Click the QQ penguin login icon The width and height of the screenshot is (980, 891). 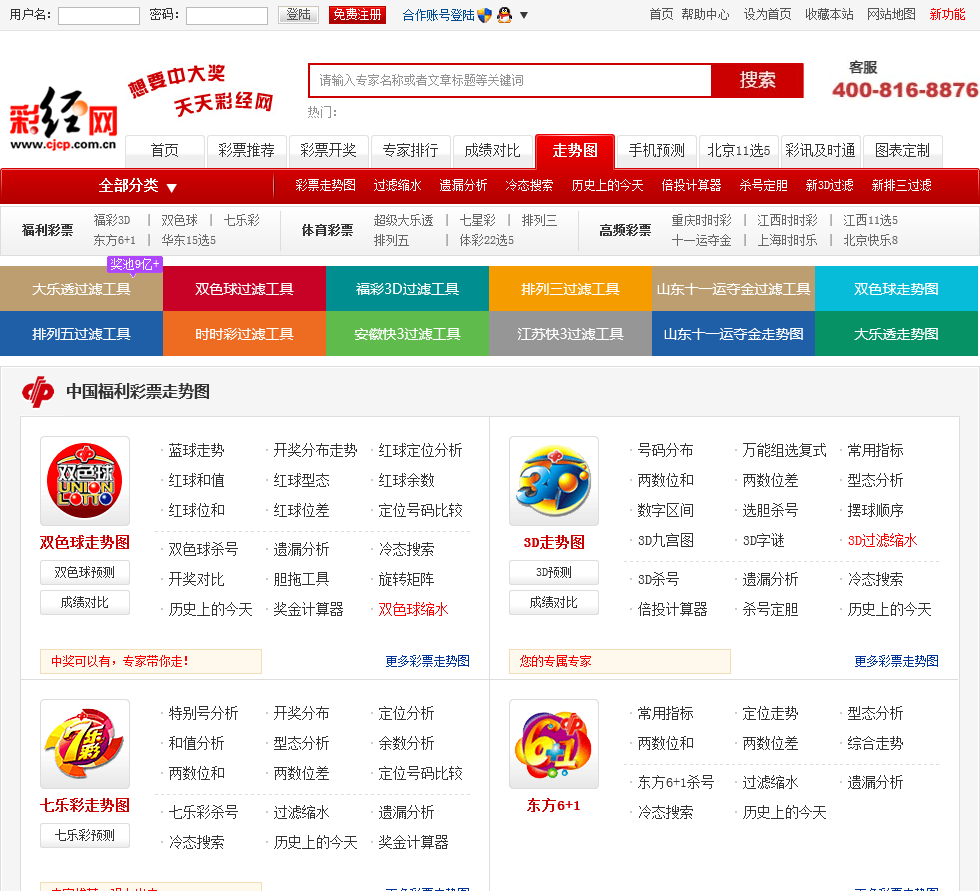tap(504, 15)
